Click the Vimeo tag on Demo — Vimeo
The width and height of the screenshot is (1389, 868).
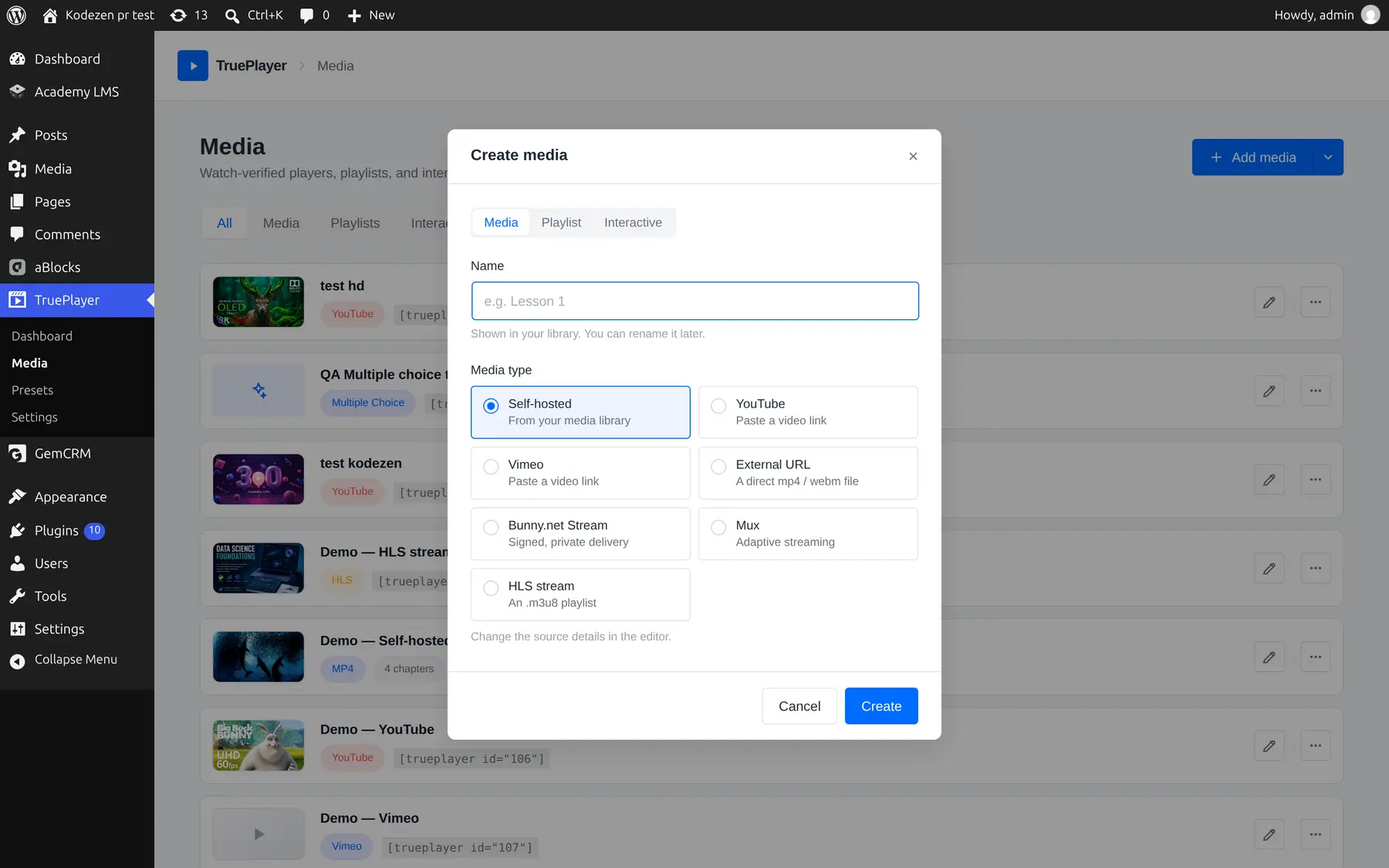(x=346, y=846)
